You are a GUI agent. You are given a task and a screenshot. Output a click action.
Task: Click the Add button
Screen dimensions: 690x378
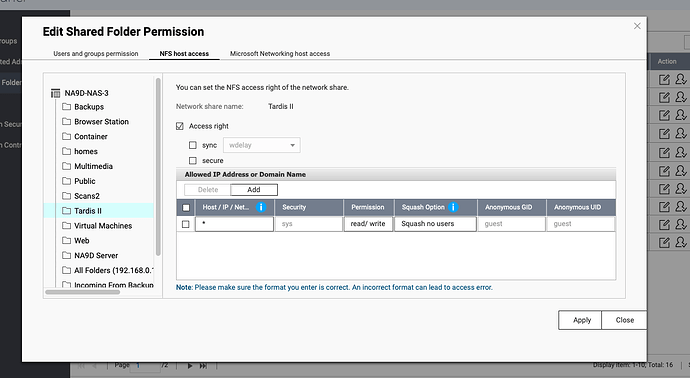coord(254,190)
